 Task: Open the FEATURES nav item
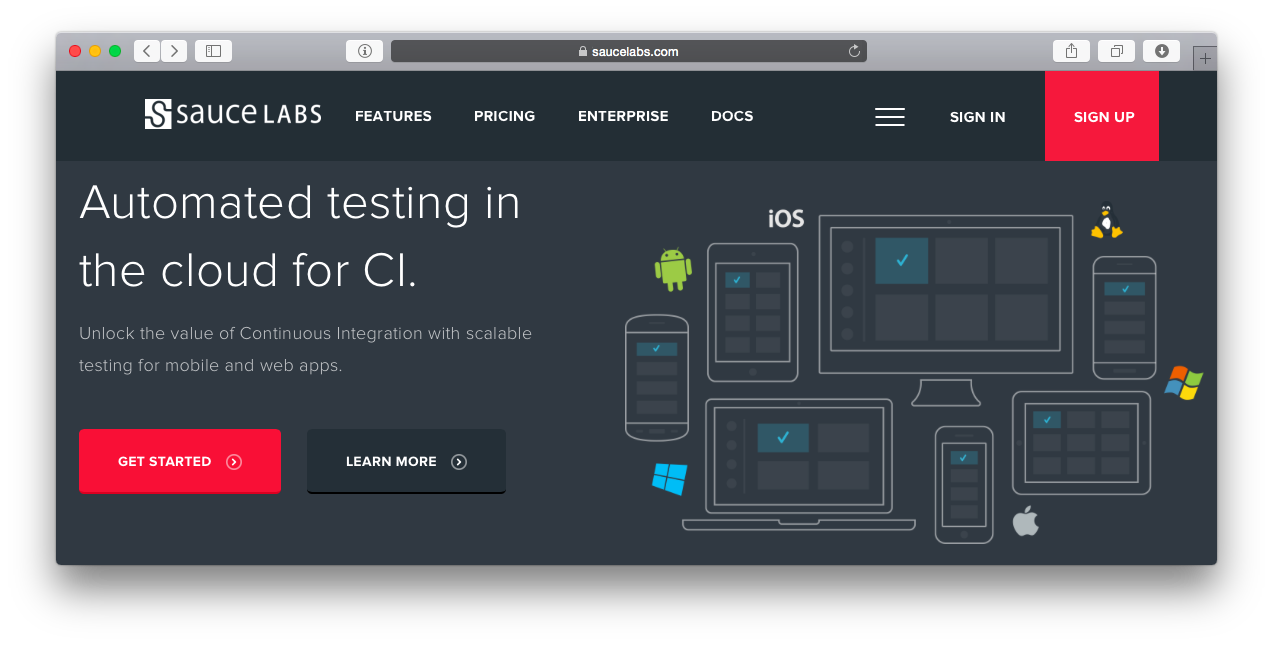pos(393,116)
